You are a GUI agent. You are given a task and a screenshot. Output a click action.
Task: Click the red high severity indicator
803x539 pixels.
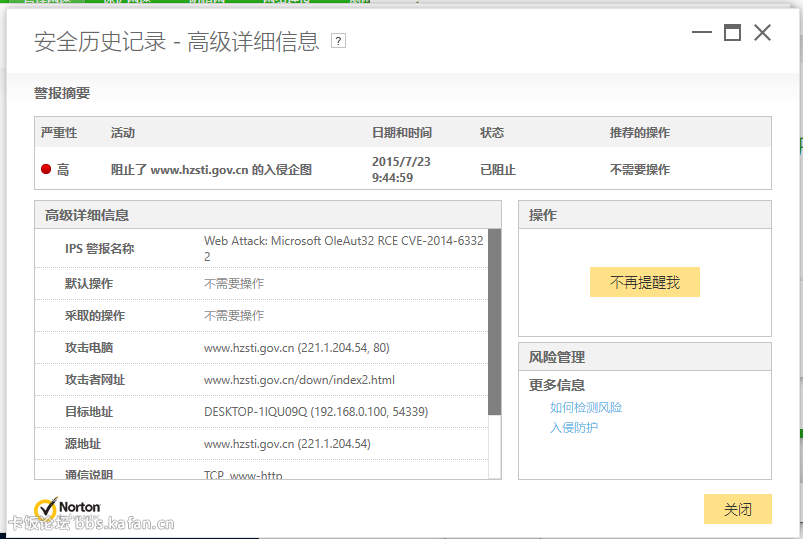pos(46,169)
